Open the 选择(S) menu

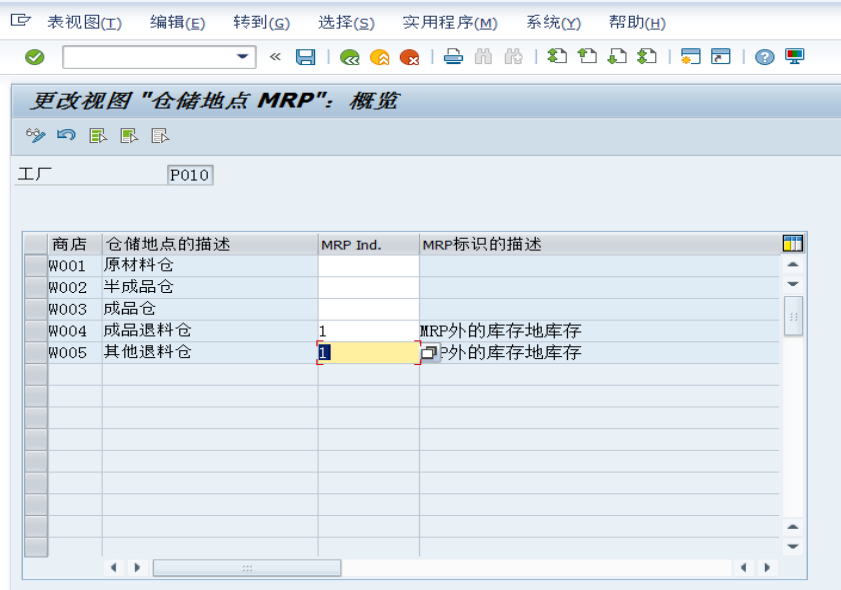346,23
